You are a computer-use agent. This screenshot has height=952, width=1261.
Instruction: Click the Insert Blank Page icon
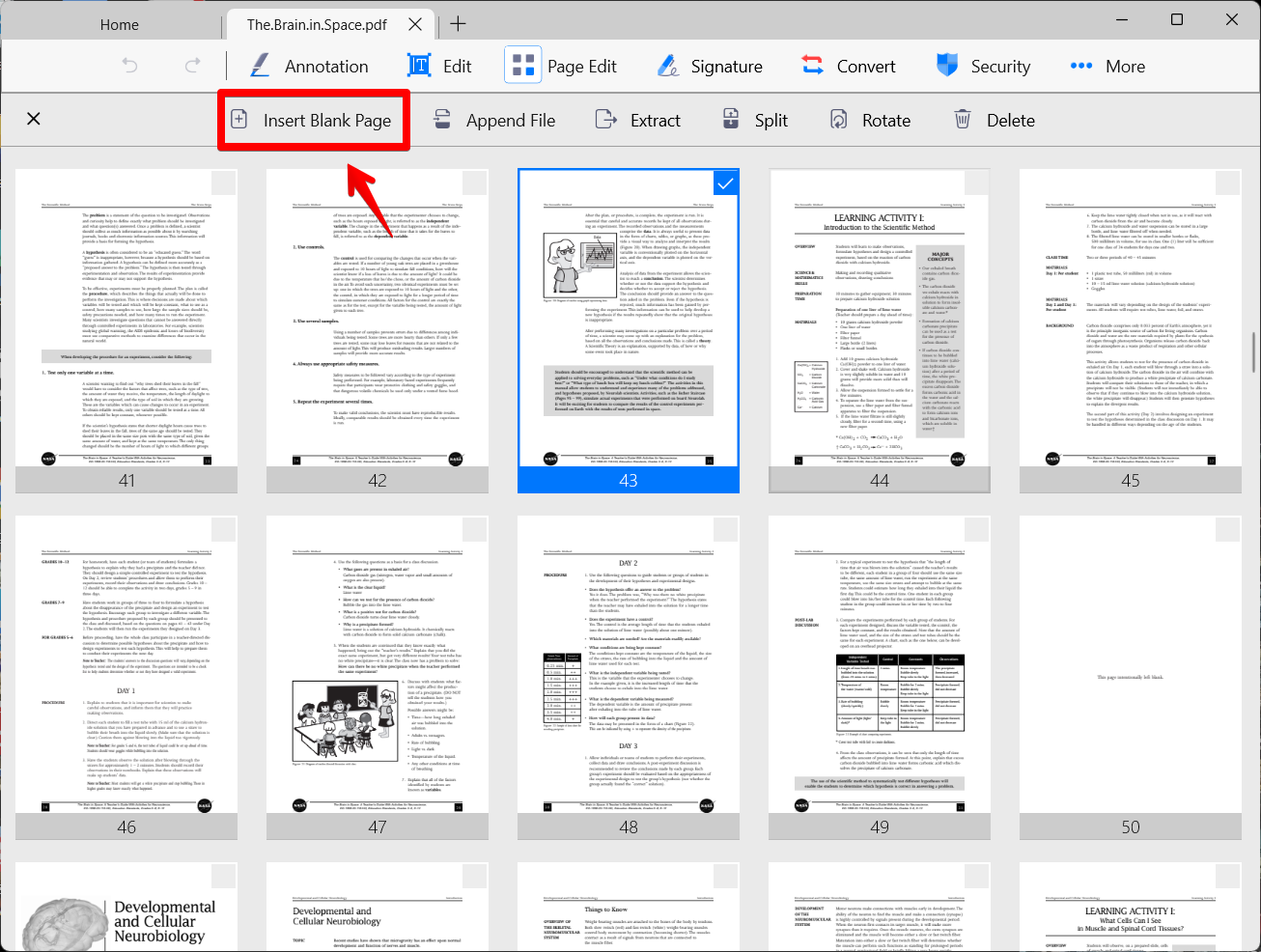[239, 120]
